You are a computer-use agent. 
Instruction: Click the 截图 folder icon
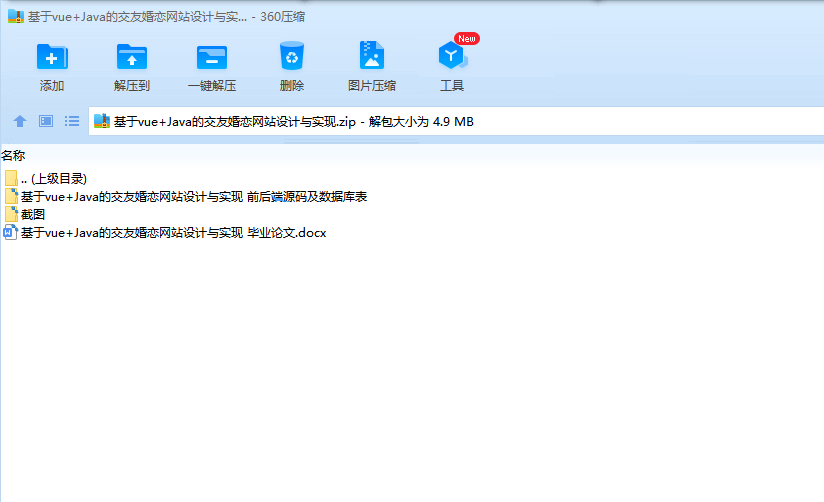tap(11, 214)
